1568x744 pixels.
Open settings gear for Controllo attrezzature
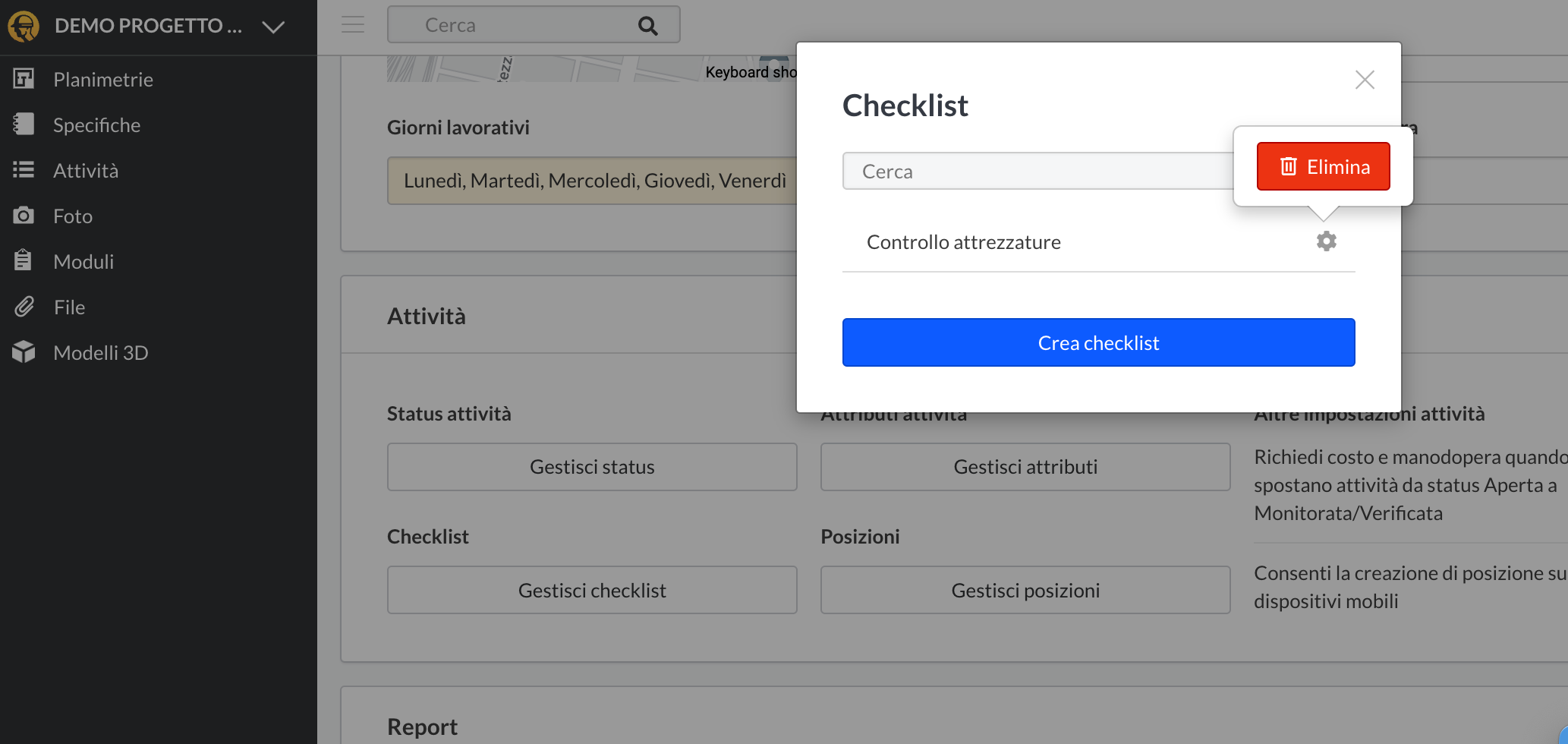point(1326,241)
